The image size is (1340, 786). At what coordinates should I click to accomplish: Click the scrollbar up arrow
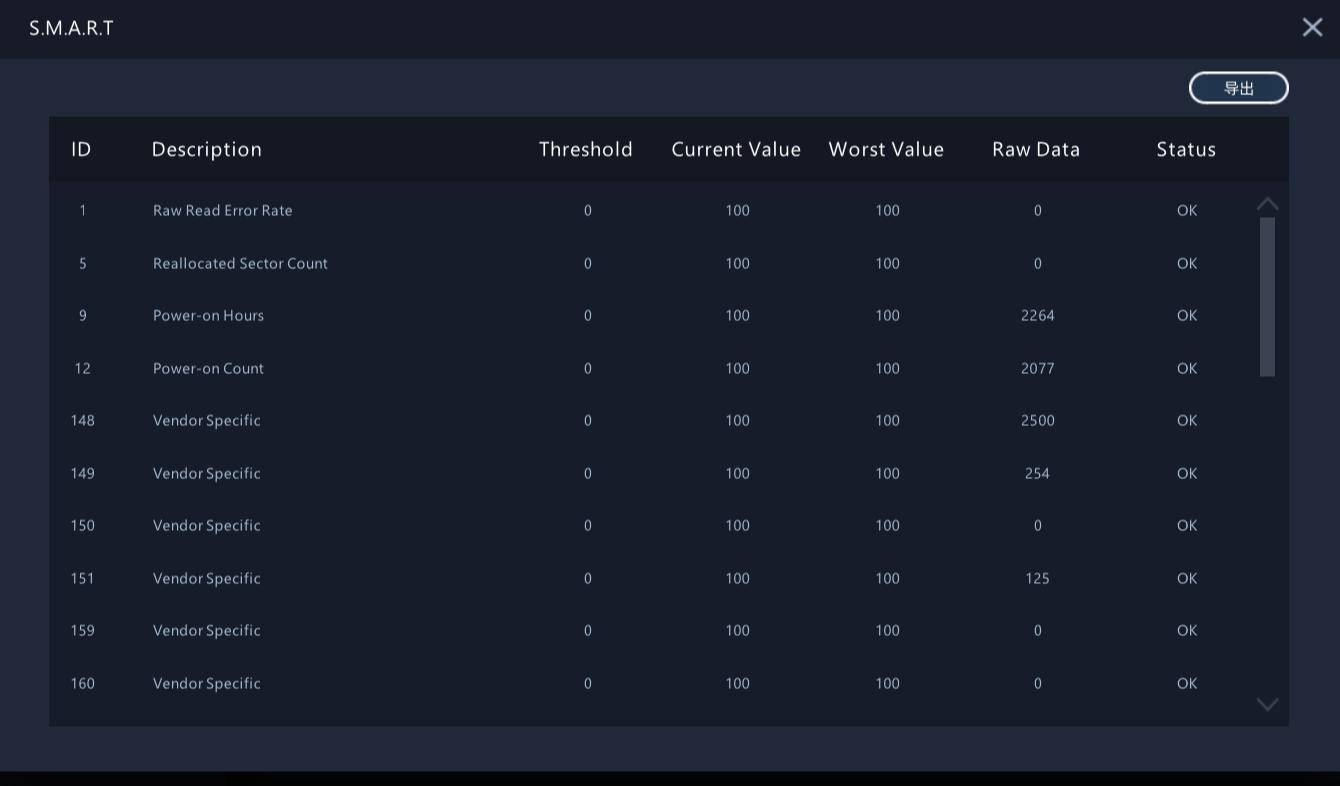1267,204
